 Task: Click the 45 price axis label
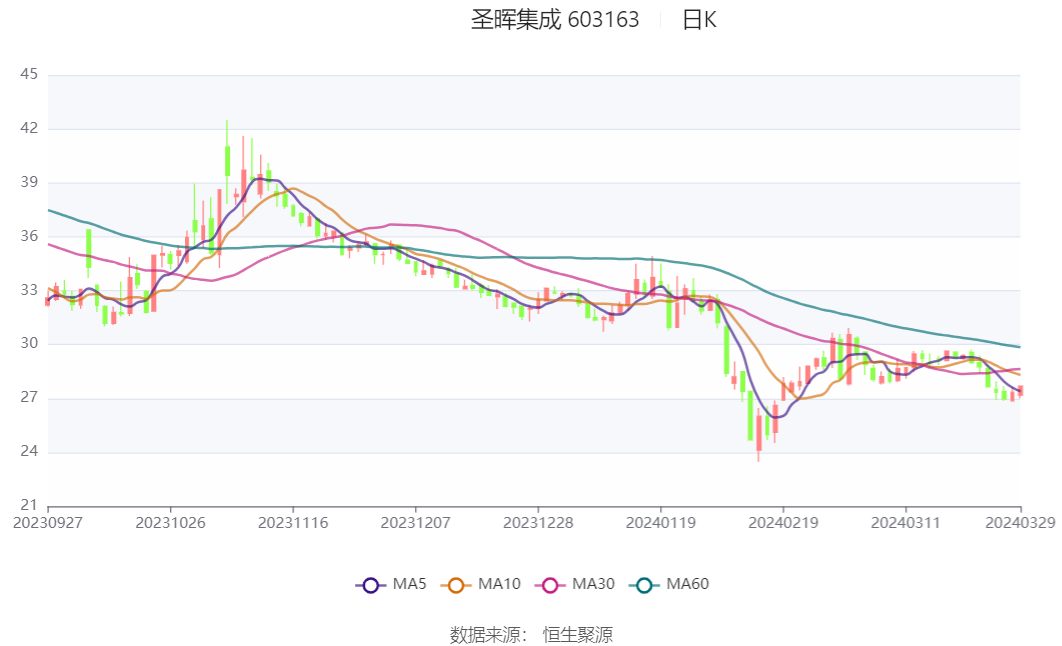coord(29,74)
